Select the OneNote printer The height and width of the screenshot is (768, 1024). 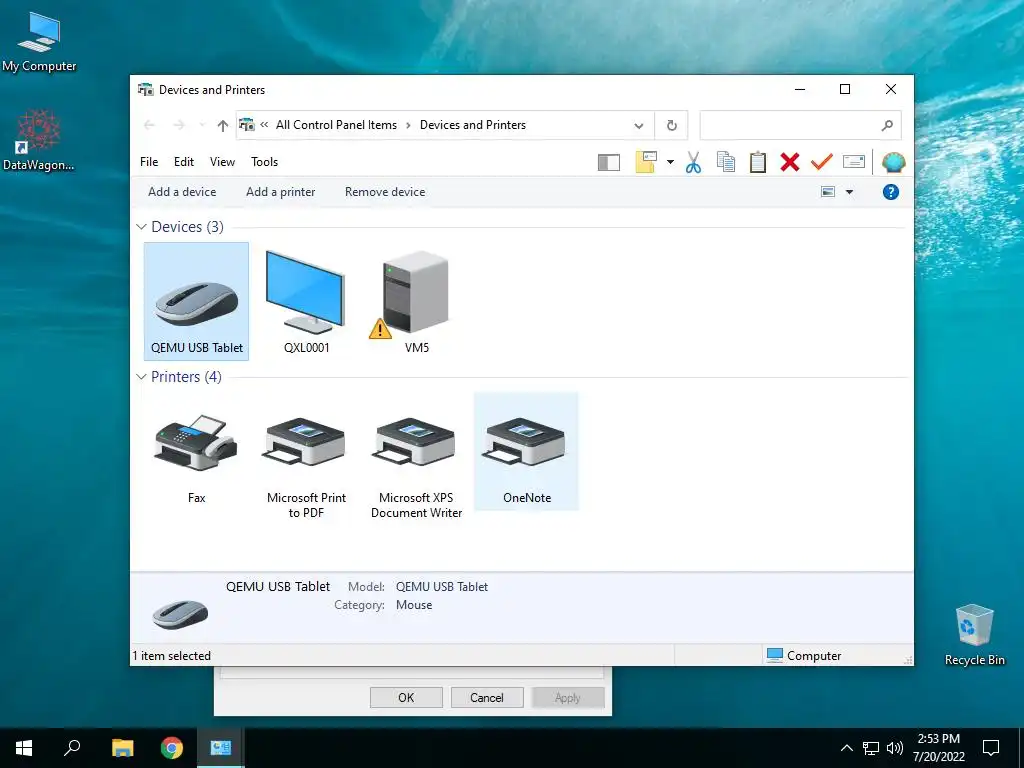tap(526, 451)
